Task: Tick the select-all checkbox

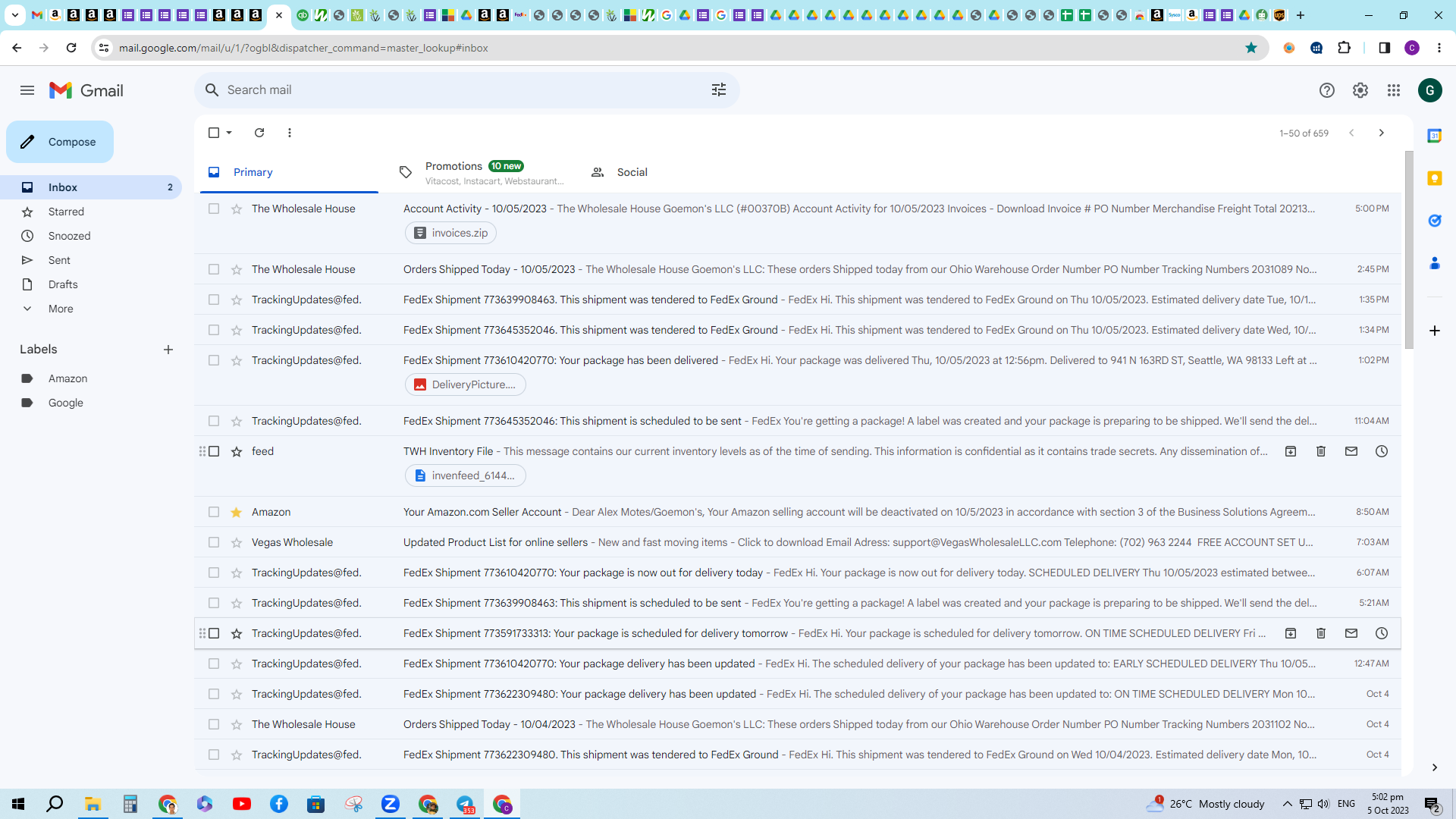Action: coord(214,133)
